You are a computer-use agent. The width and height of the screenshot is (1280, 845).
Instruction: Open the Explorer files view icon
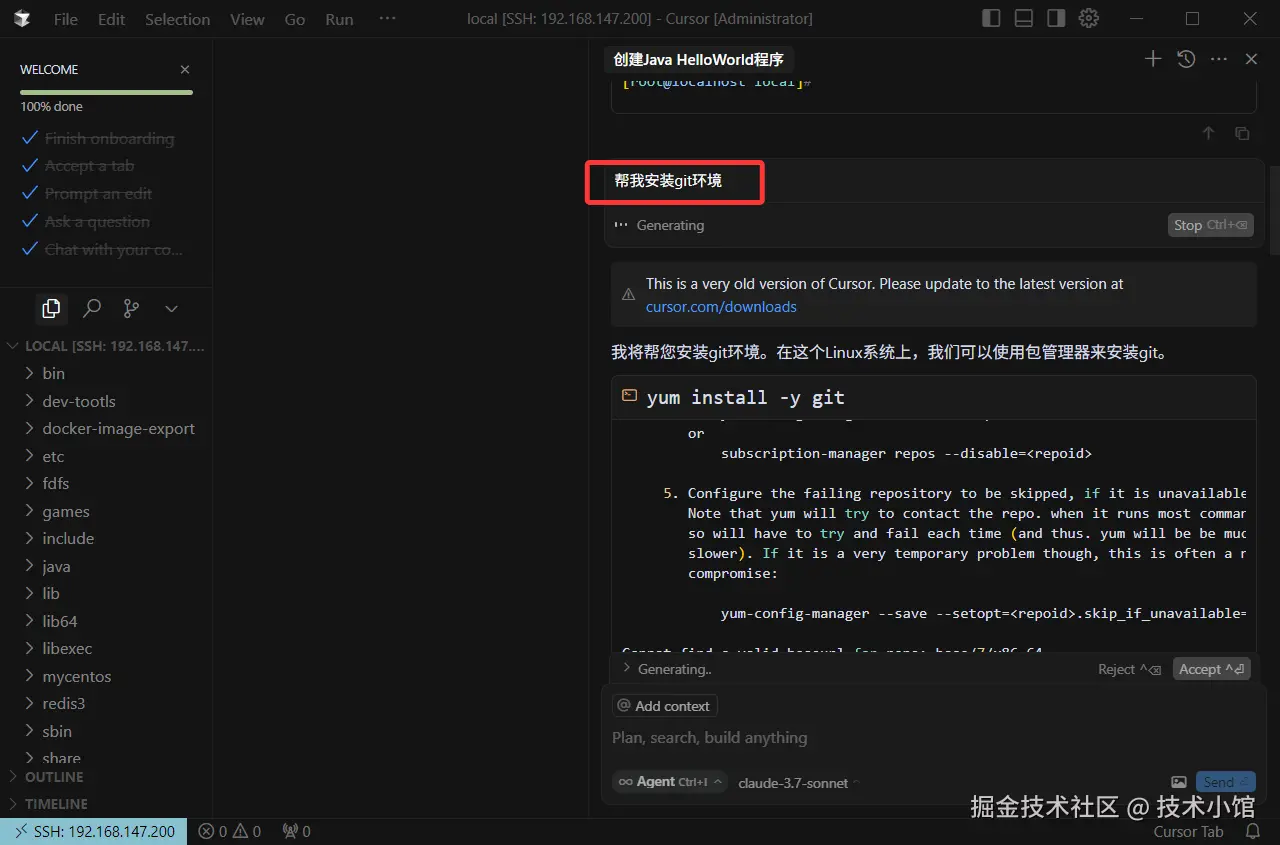(x=51, y=308)
